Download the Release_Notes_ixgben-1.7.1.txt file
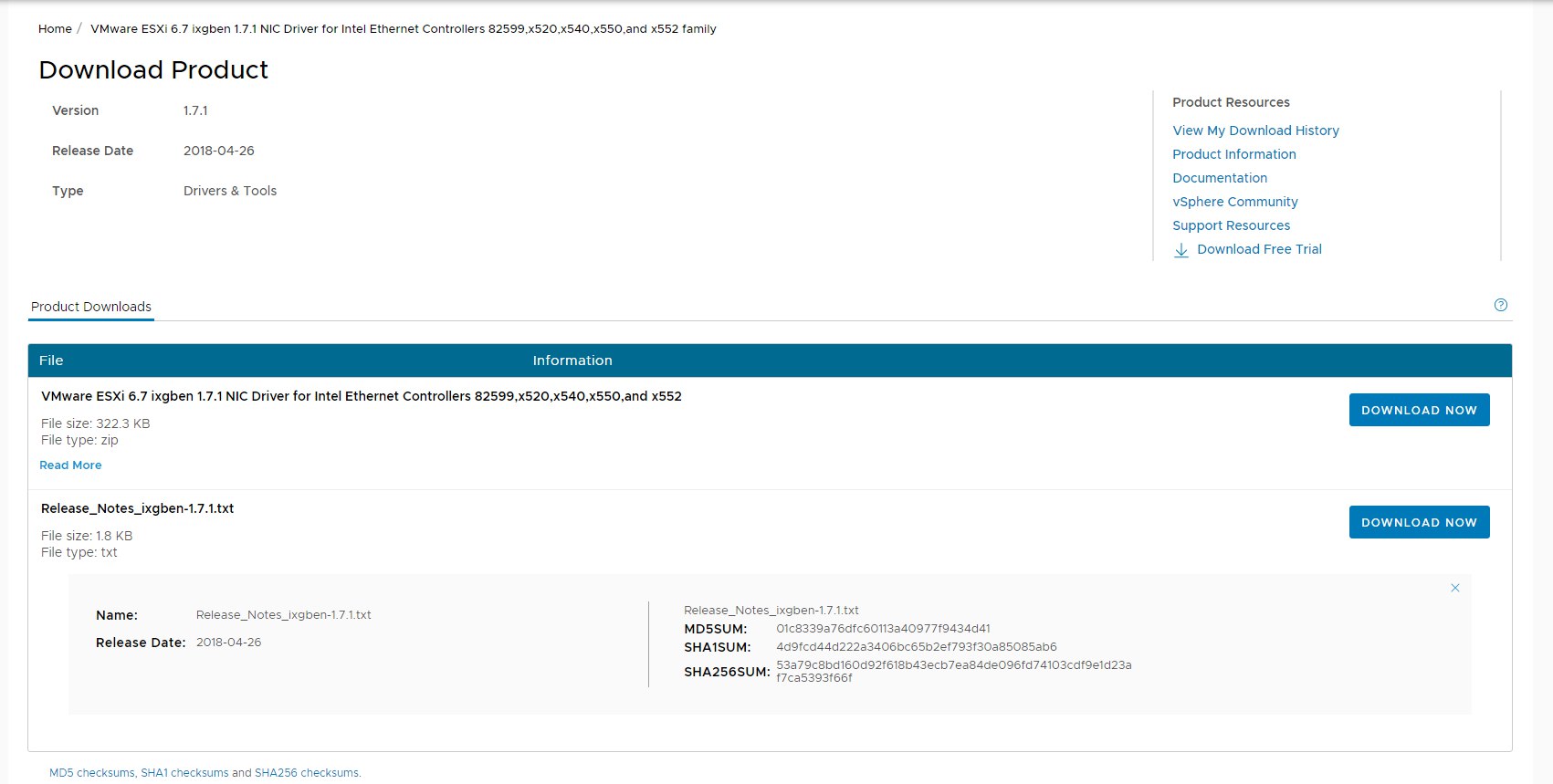Viewport: 1553px width, 784px height. [x=1419, y=522]
